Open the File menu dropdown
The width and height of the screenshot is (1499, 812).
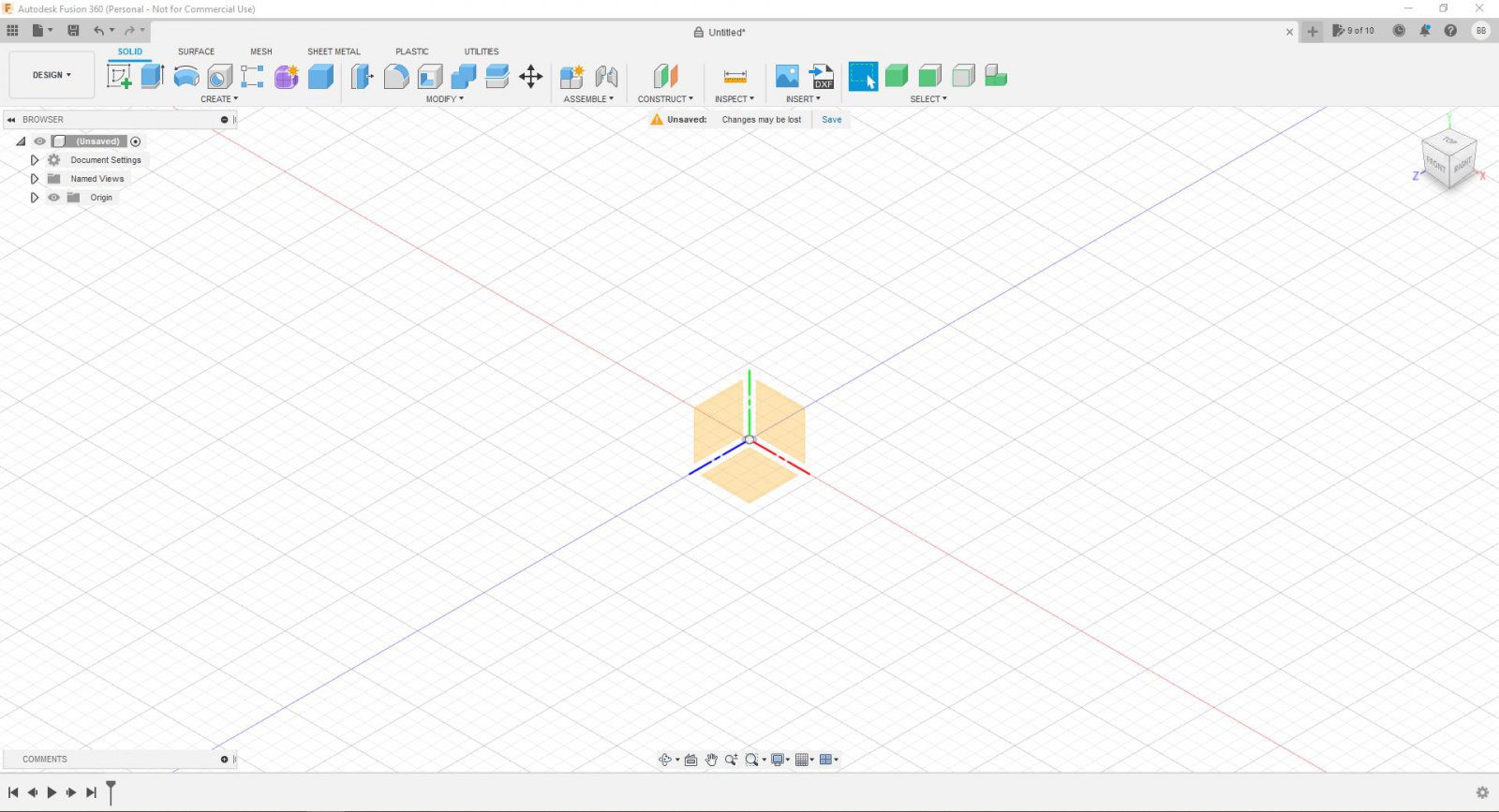[42, 31]
